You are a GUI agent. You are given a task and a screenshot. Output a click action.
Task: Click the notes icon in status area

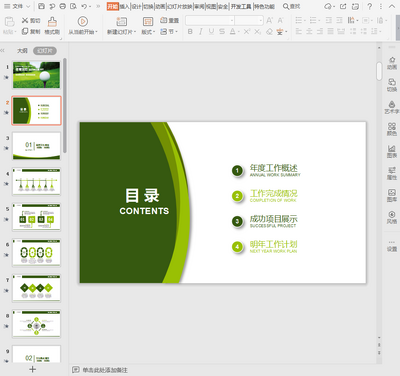(76, 370)
